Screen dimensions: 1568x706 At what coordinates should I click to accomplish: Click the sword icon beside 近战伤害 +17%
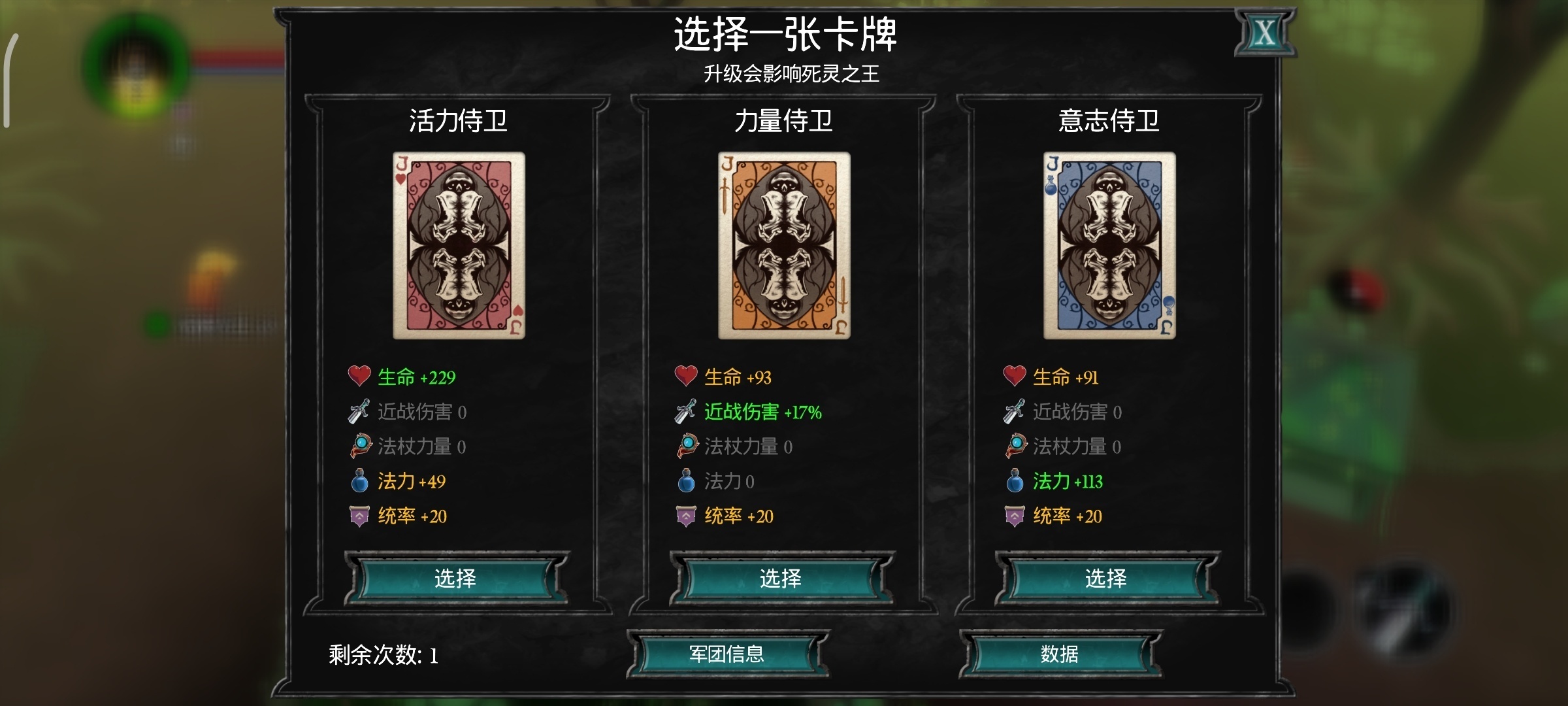coord(685,411)
